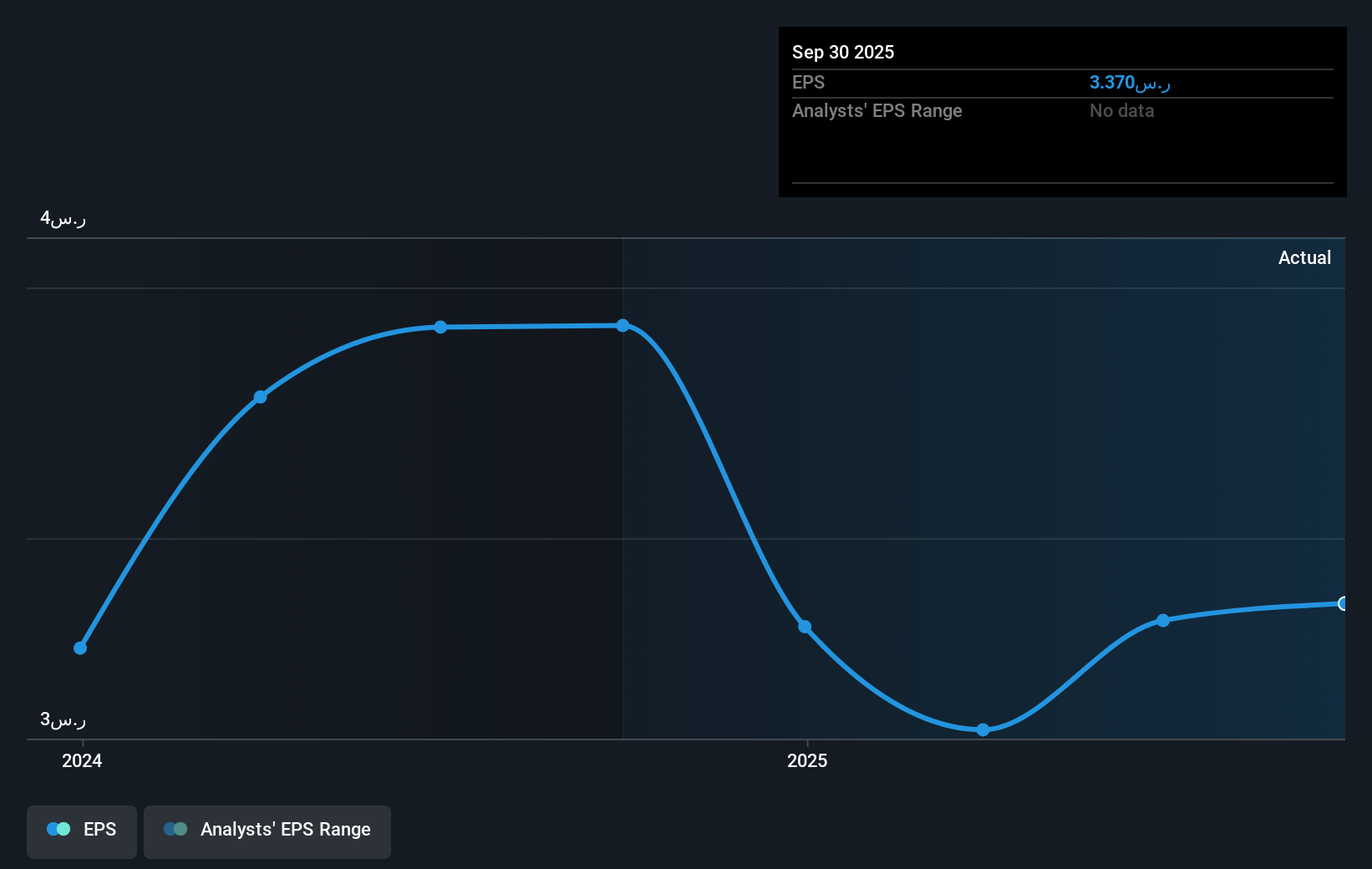Select the lowest EPS data point

pos(983,729)
